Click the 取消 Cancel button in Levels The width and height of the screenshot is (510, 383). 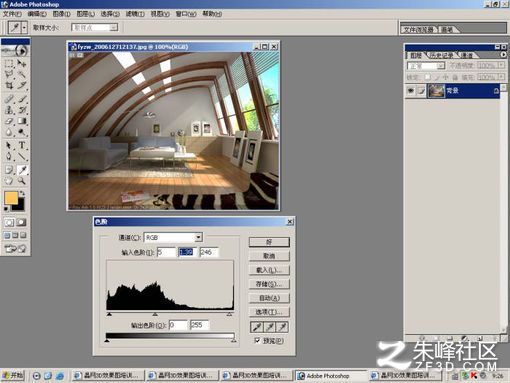[x=269, y=256]
